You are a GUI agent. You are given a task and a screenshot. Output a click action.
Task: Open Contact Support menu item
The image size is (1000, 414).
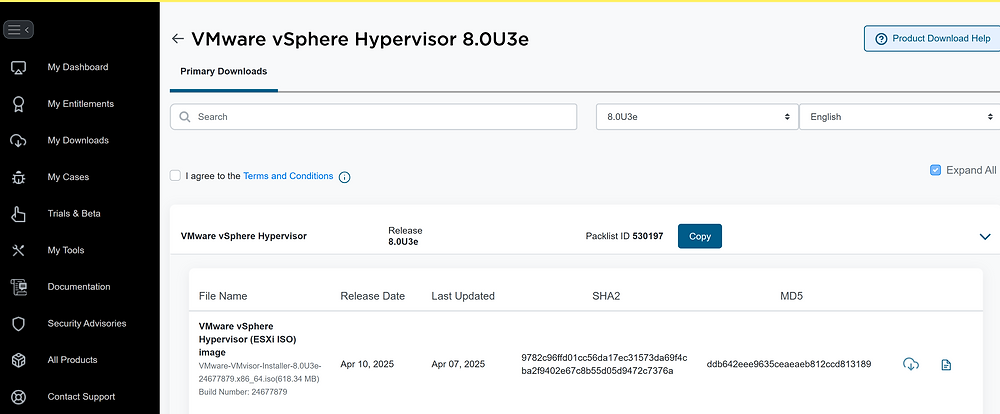point(81,397)
